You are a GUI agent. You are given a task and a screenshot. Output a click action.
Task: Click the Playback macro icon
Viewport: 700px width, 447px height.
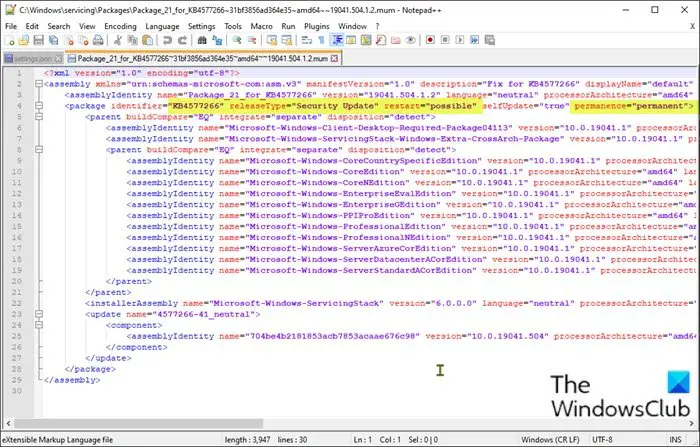tap(460, 40)
